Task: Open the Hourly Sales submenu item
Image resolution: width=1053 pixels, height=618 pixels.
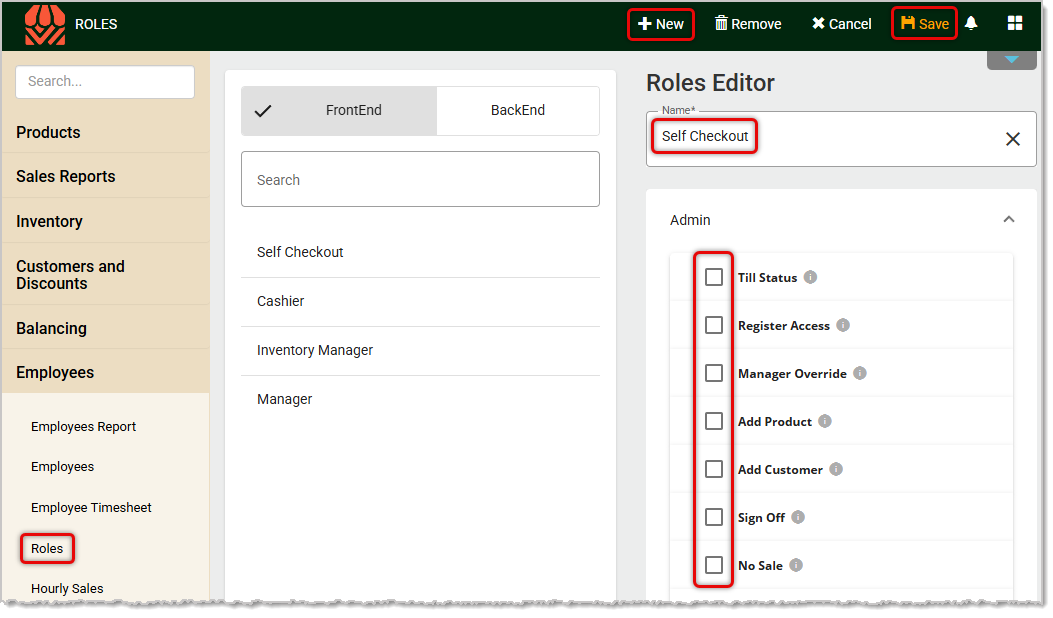Action: tap(67, 588)
